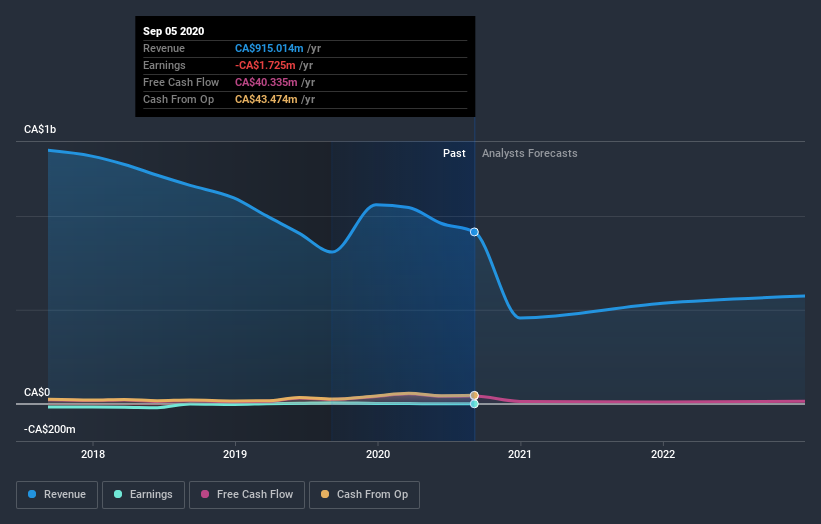The image size is (821, 524).
Task: Click the -CA$200m y-axis label
Action: (x=49, y=429)
